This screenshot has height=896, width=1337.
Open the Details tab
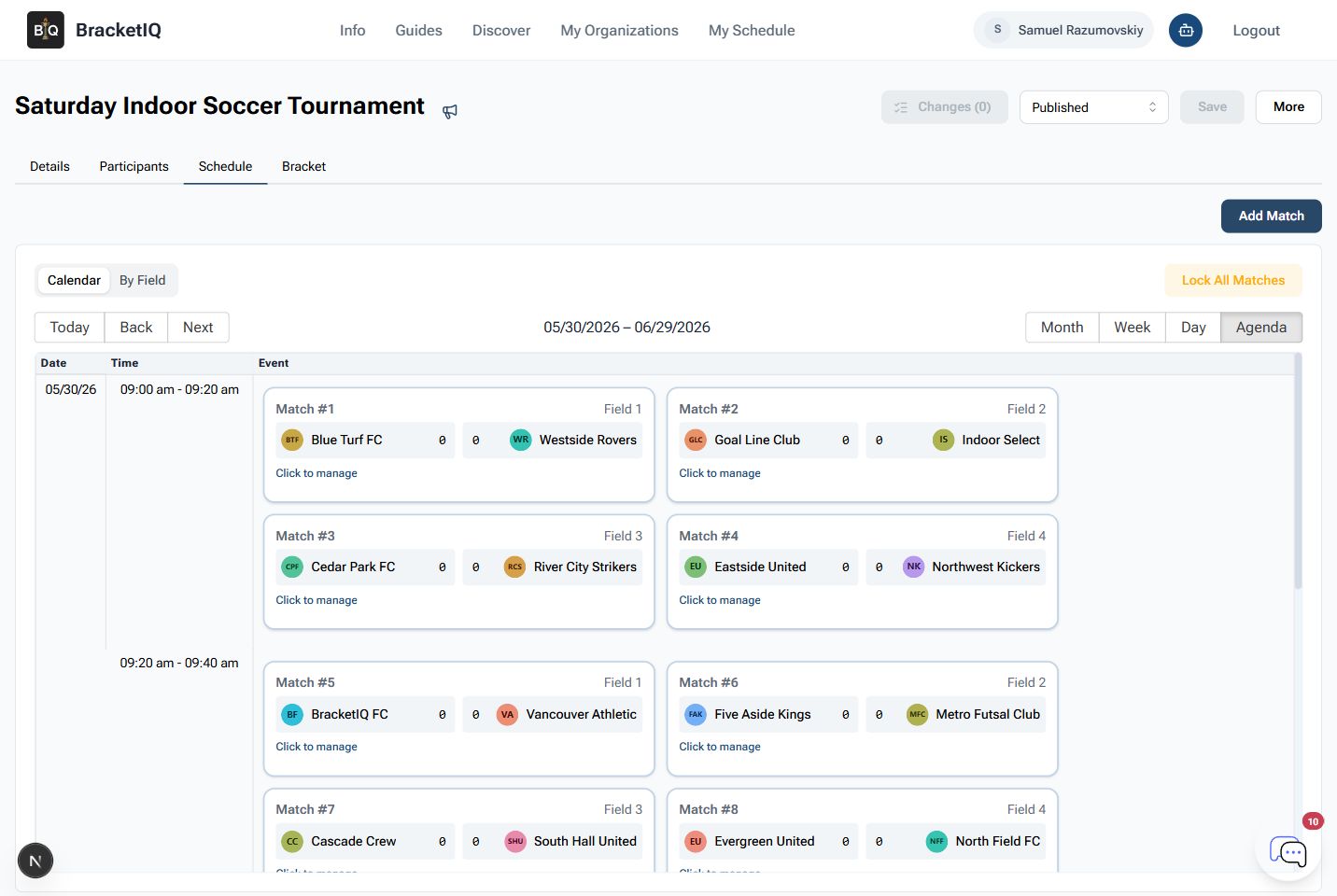49,166
